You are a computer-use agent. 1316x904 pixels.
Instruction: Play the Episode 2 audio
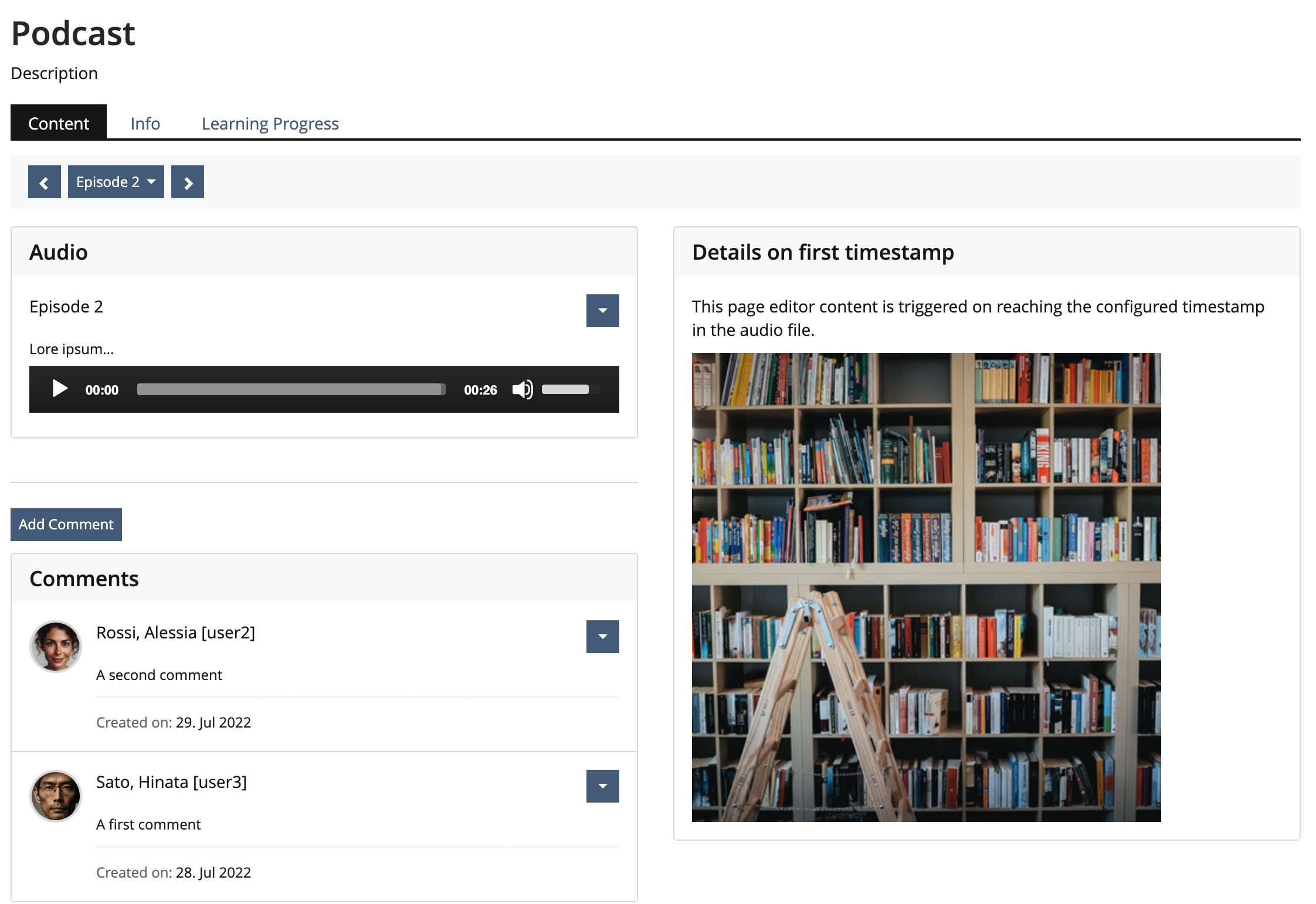click(60, 389)
